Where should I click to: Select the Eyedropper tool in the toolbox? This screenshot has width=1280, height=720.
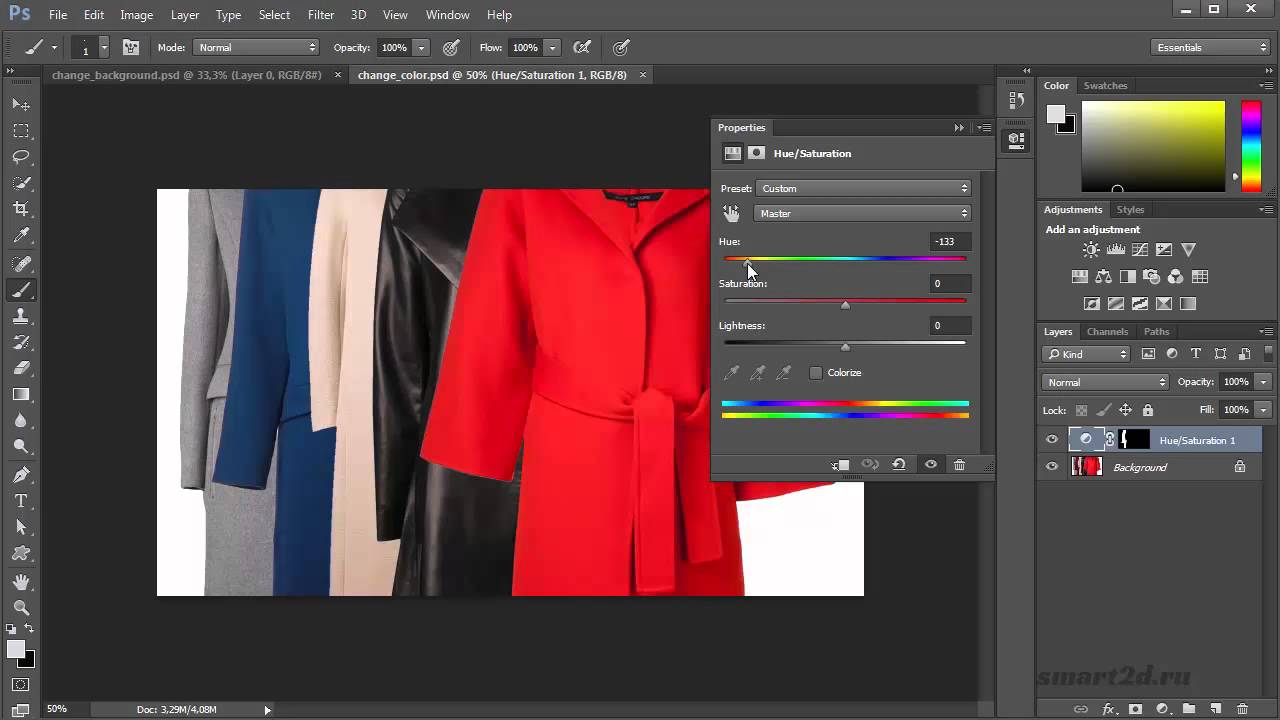pos(21,236)
